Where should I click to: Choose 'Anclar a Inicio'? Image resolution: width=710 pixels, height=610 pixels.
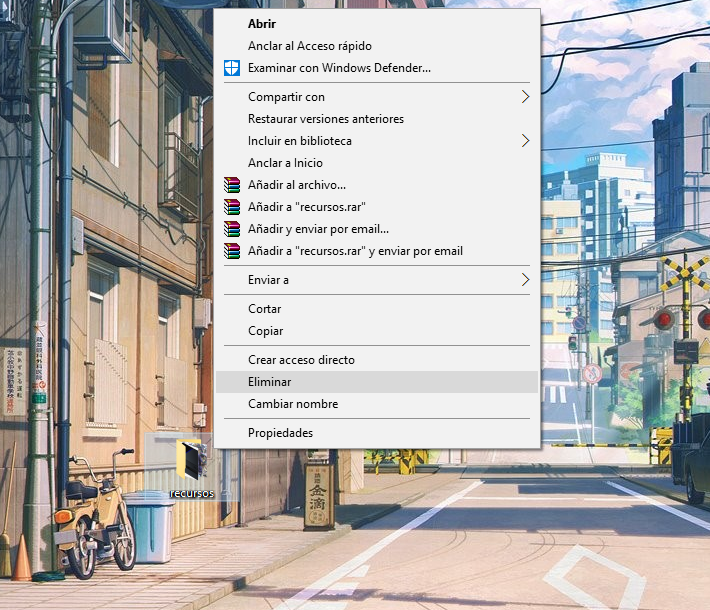point(377,163)
